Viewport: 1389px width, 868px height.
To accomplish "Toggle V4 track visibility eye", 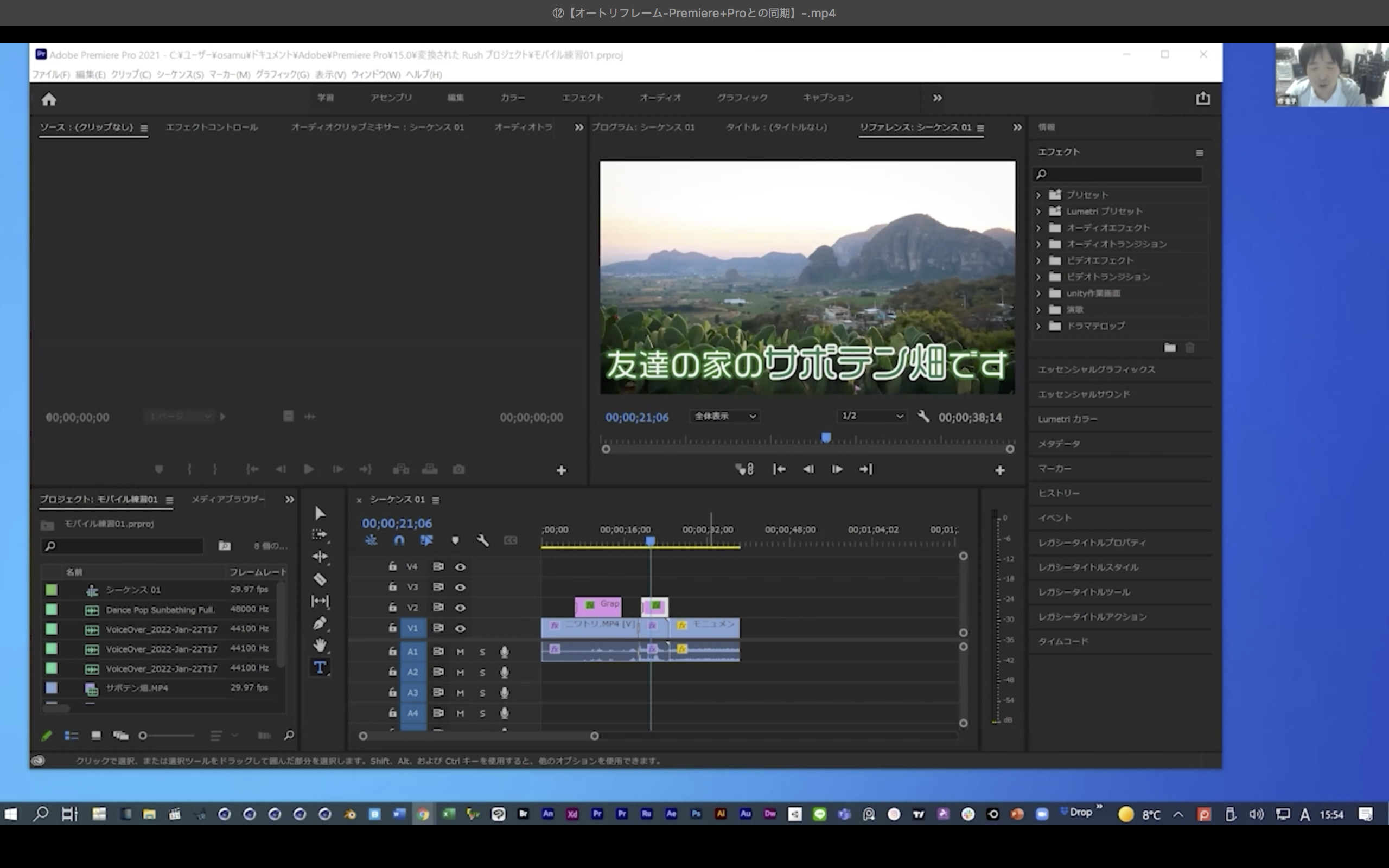I will tap(460, 567).
